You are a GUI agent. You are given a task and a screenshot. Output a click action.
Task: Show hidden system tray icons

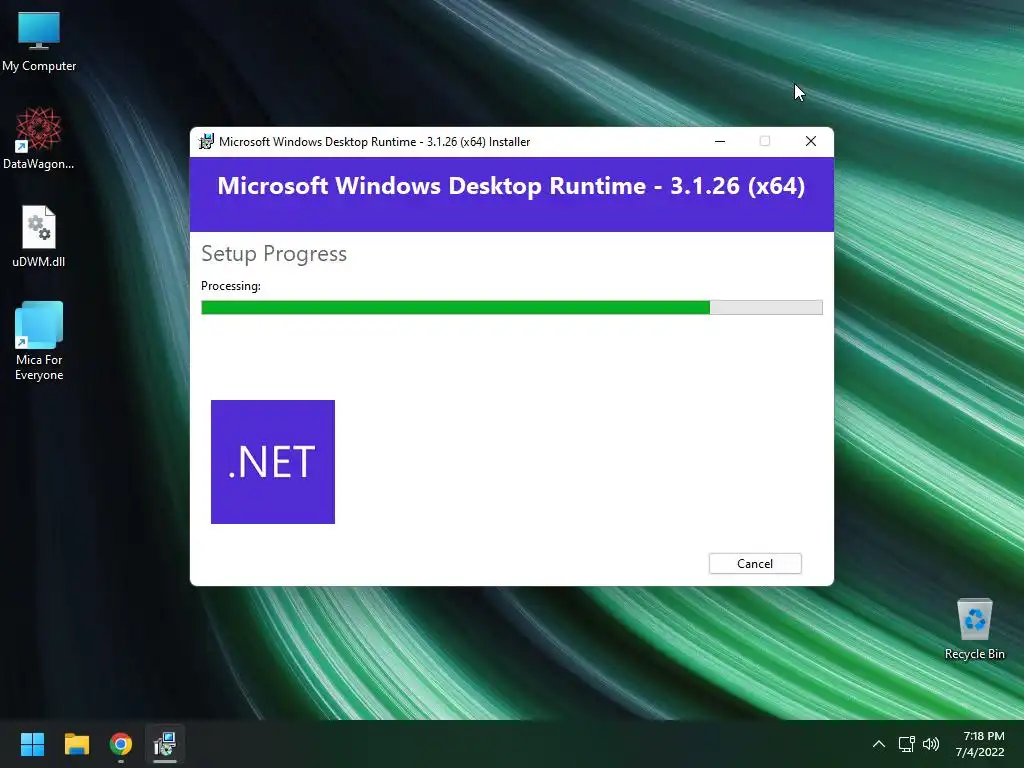[x=879, y=744]
